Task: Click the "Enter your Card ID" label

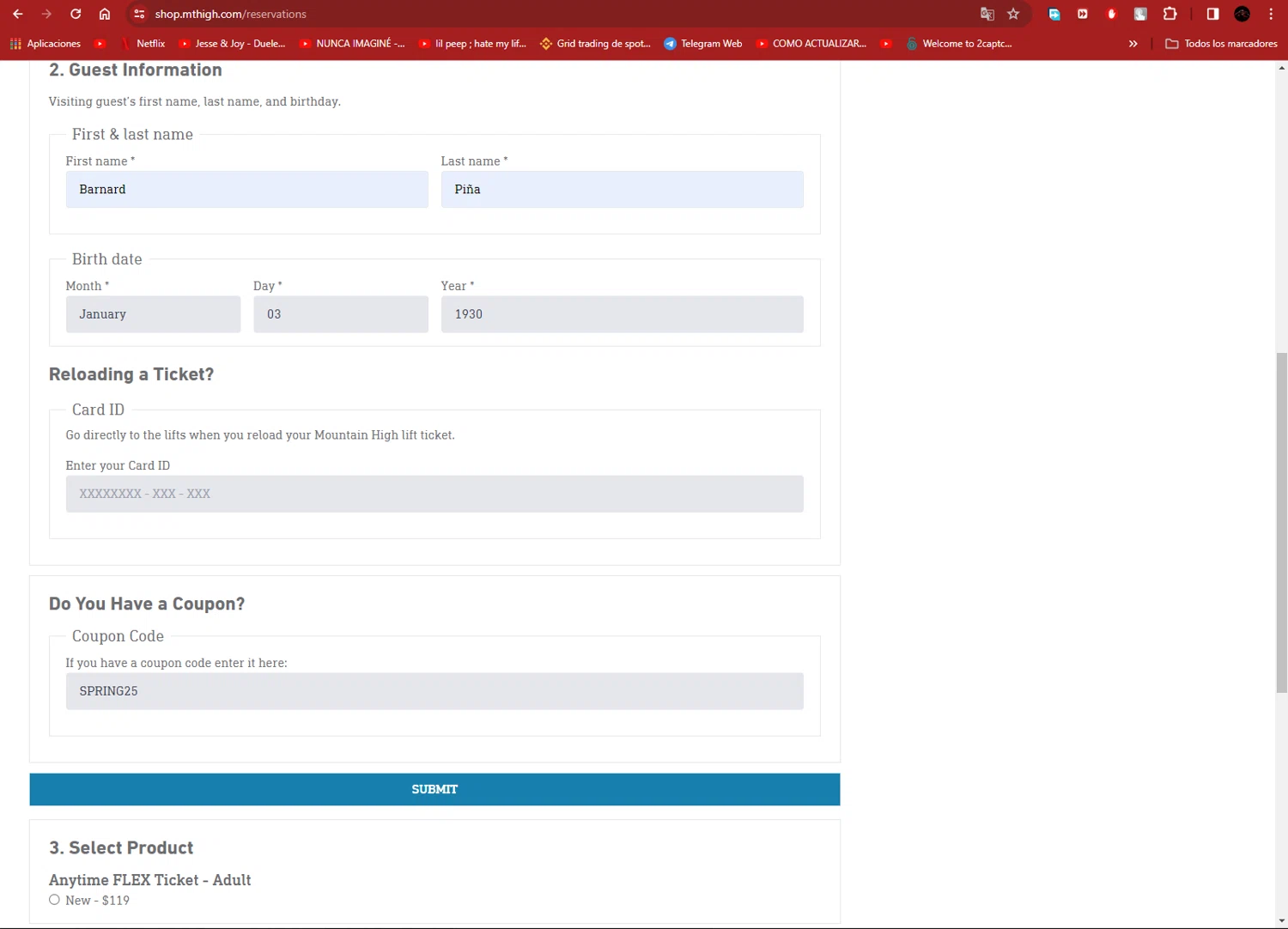Action: click(118, 465)
